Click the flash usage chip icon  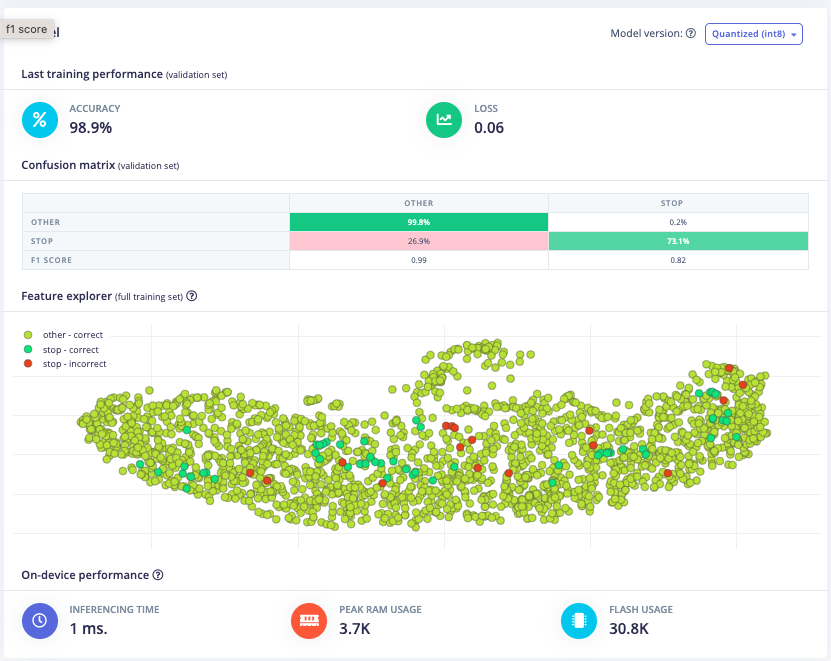pos(579,620)
